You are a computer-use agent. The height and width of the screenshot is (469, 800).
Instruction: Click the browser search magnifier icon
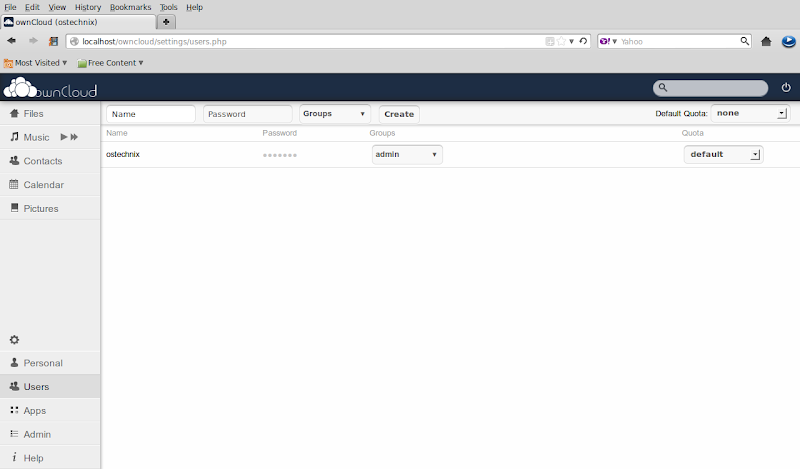pyautogui.click(x=744, y=41)
